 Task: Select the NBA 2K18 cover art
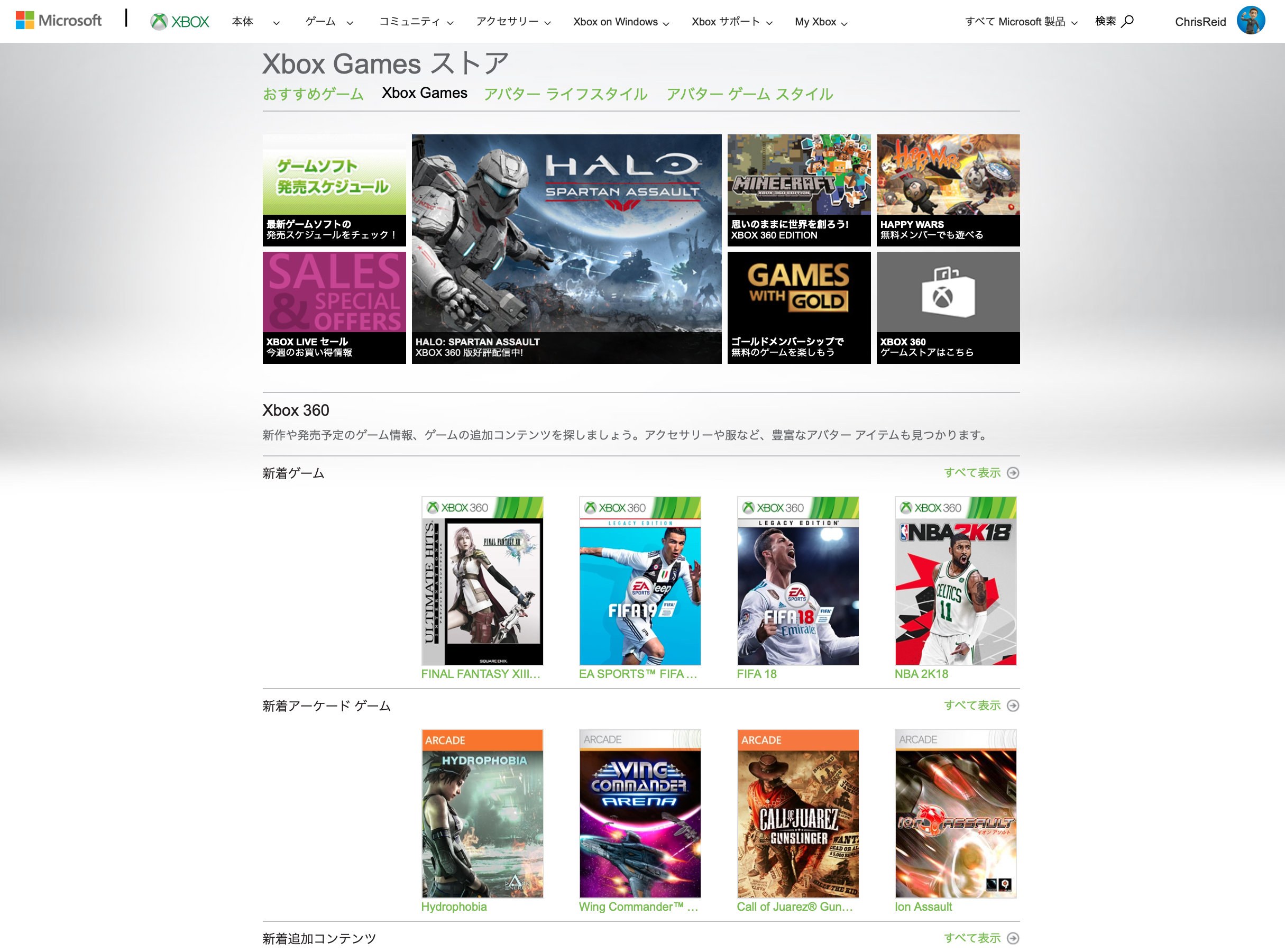point(955,580)
